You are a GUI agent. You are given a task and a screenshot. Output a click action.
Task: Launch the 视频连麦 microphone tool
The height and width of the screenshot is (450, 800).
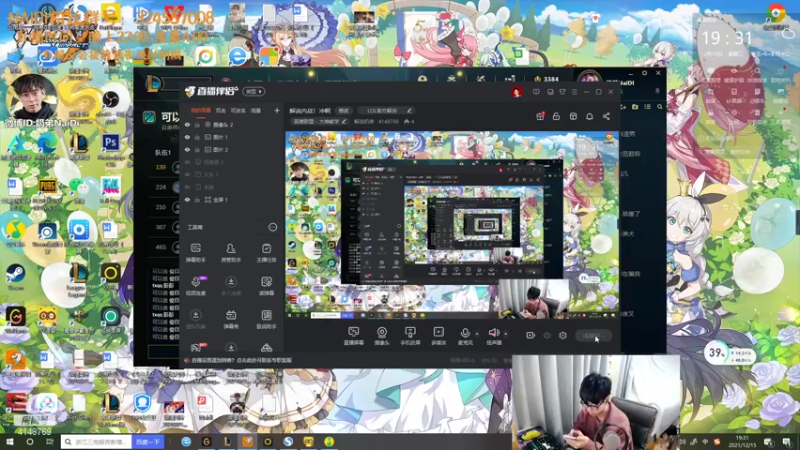(x=195, y=286)
